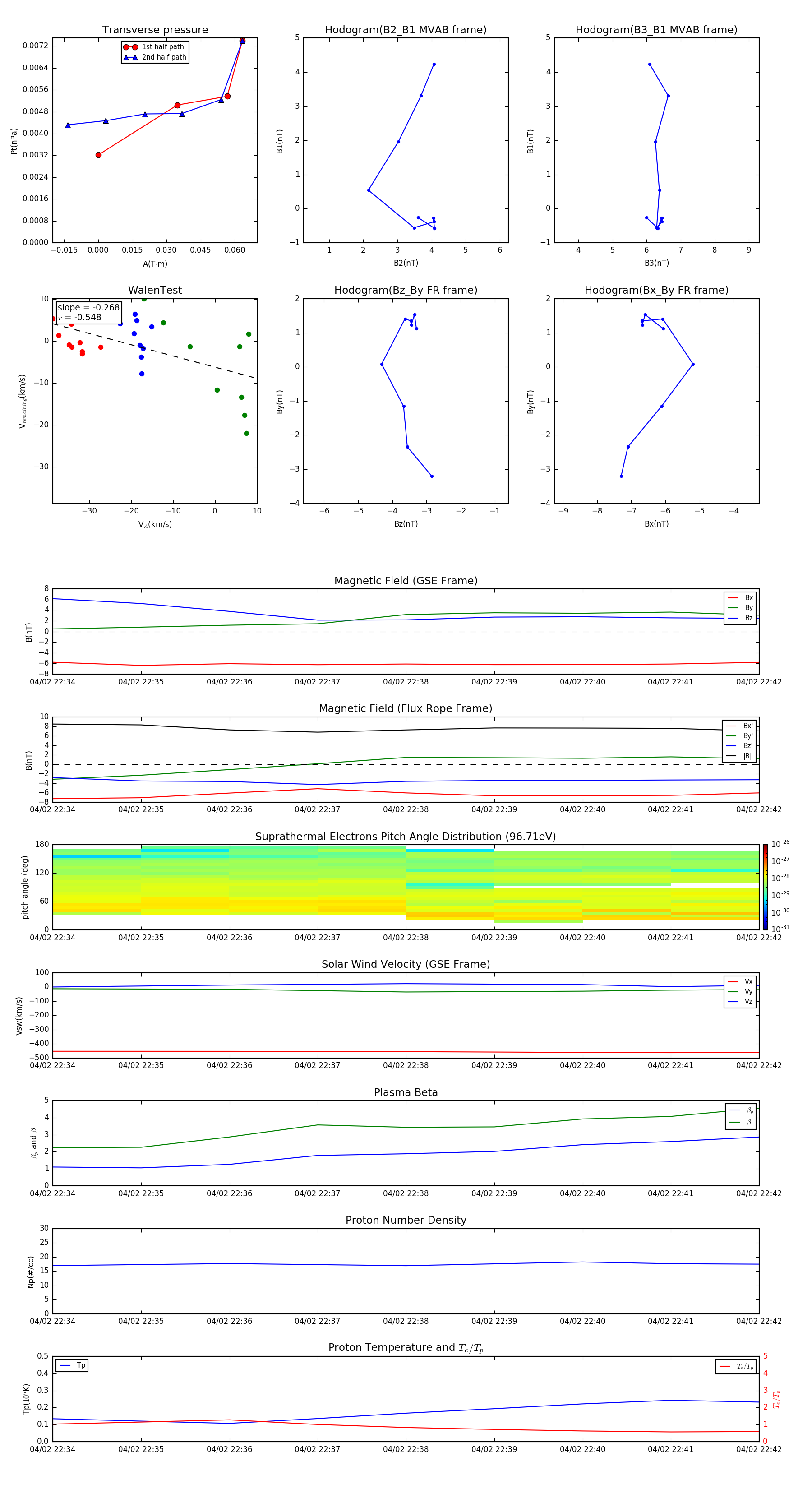Viewport: 812px width, 1489px height.
Task: Click the "Vsw(km/s)" y-axis label
Action: click(x=19, y=1015)
